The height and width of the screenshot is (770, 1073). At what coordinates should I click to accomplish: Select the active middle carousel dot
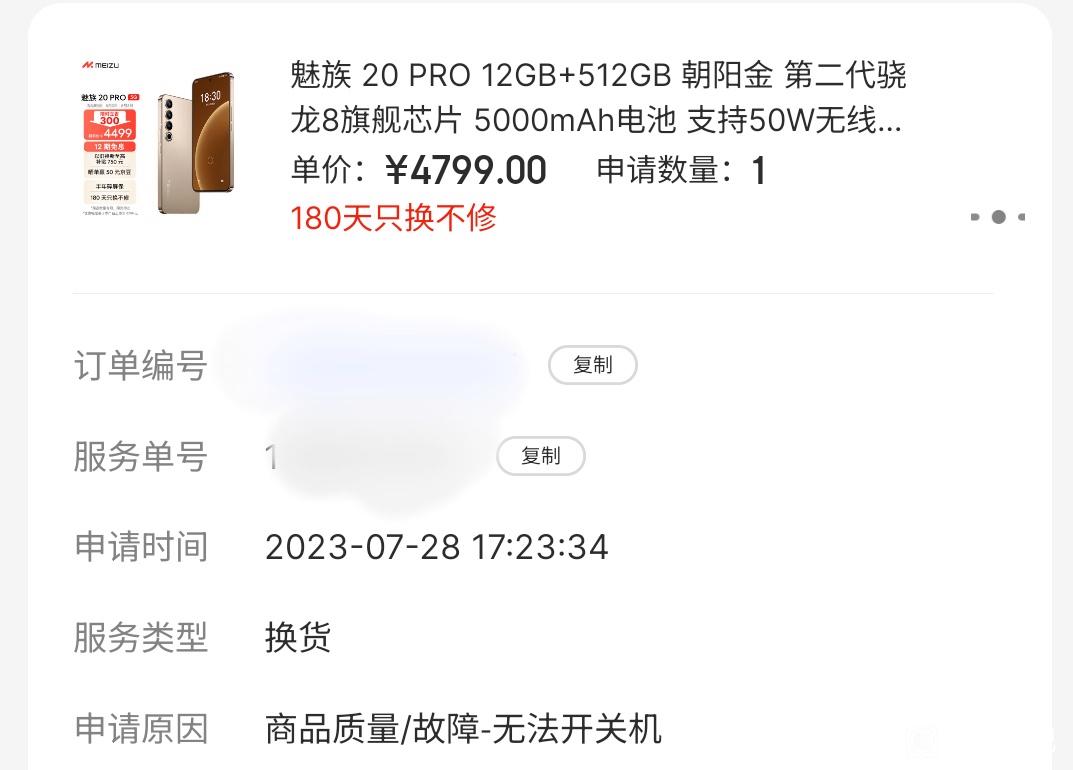coord(999,217)
